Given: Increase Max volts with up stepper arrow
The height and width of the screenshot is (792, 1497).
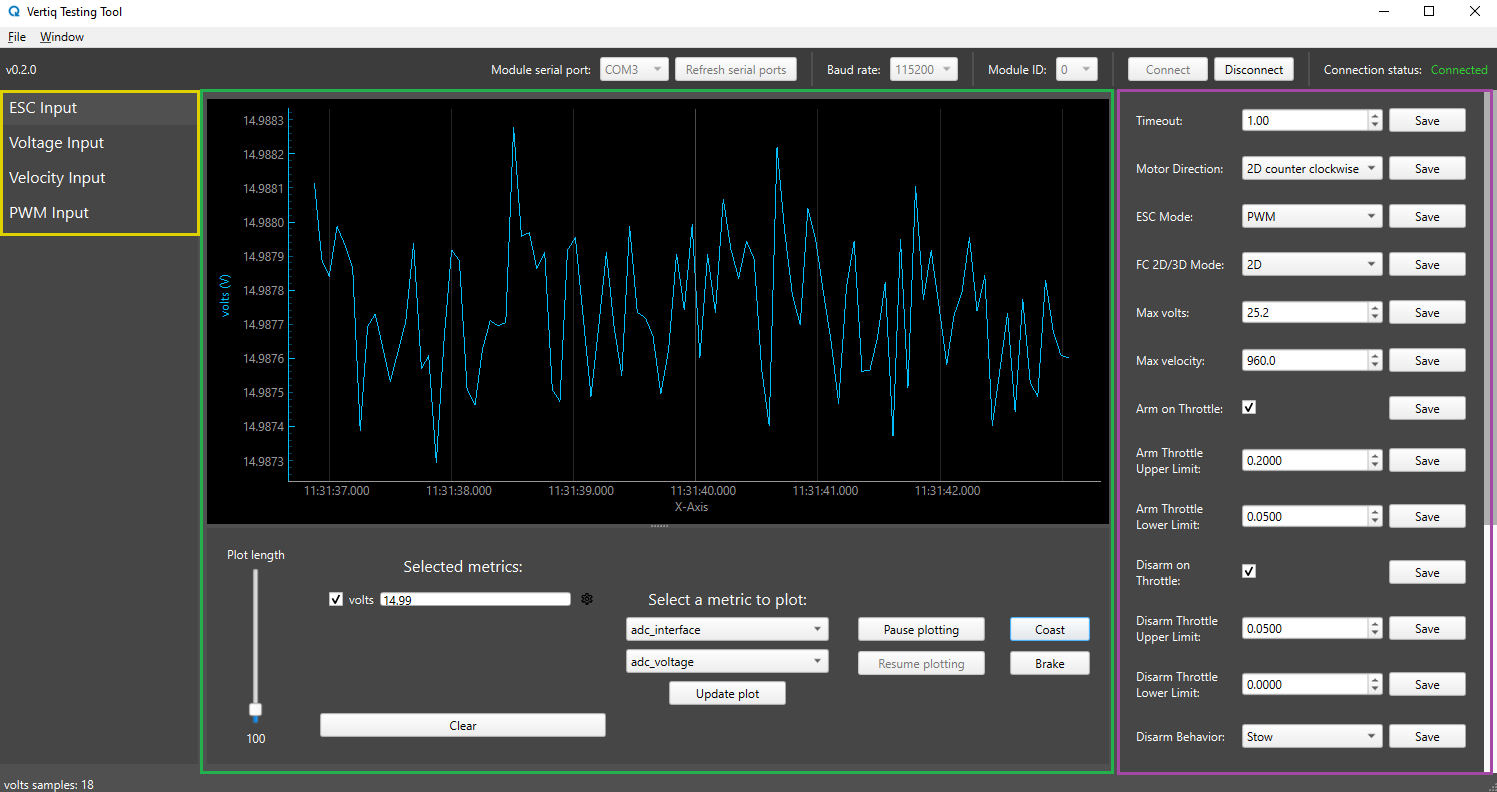Looking at the screenshot, I should [x=1375, y=307].
